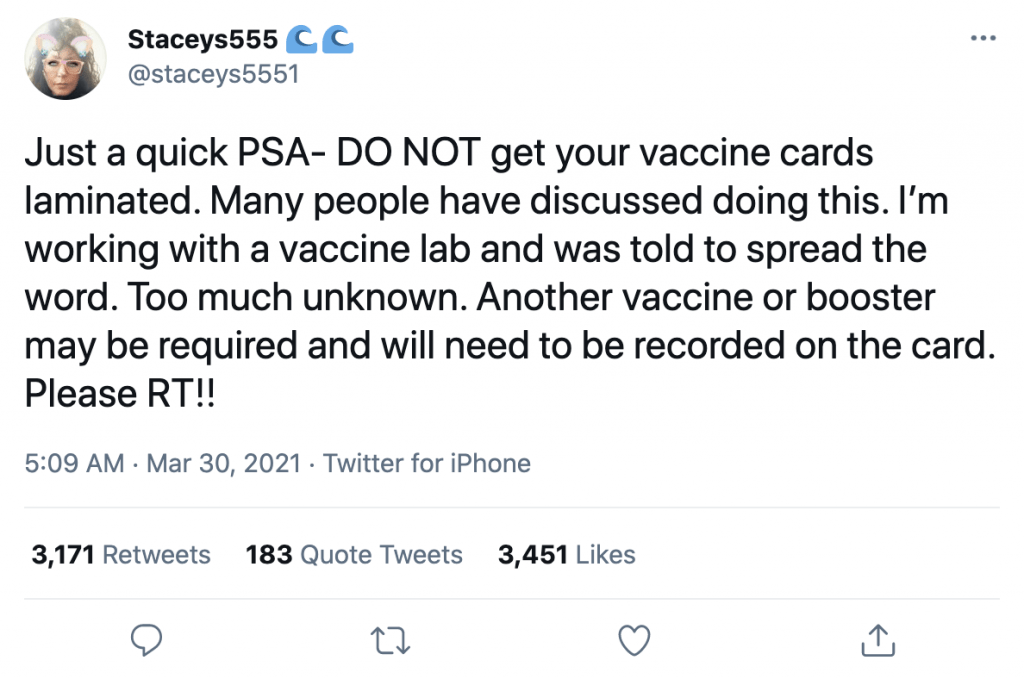Screen dimensions: 1024x679
Task: Open the Twitter for iPhone source link
Action: pos(427,464)
